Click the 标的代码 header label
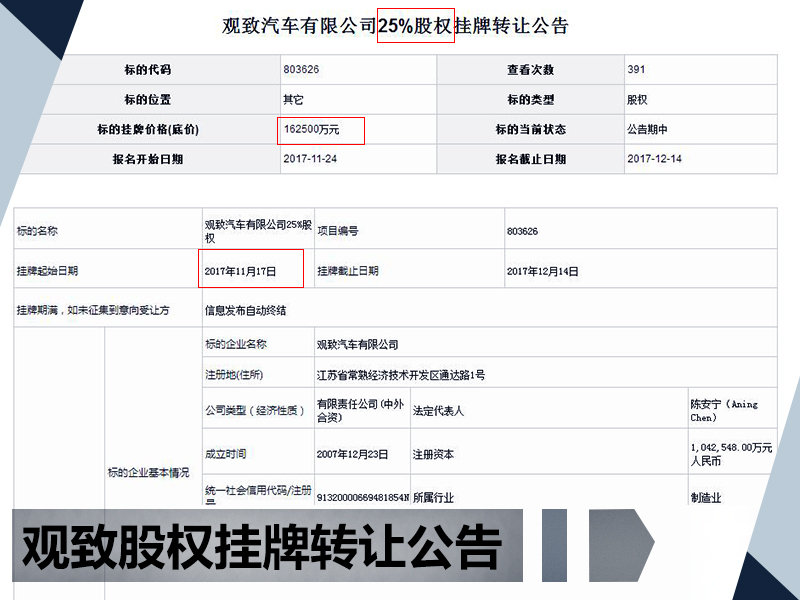 147,69
